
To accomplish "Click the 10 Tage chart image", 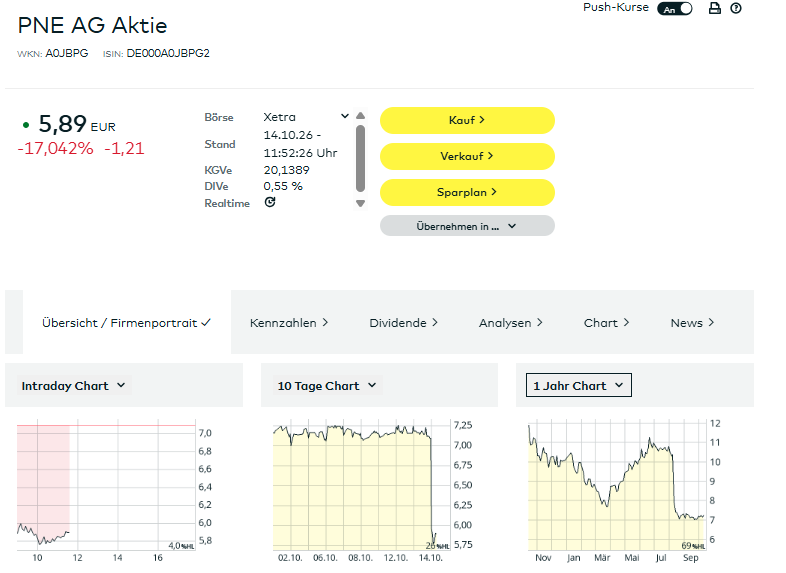I will click(372, 491).
